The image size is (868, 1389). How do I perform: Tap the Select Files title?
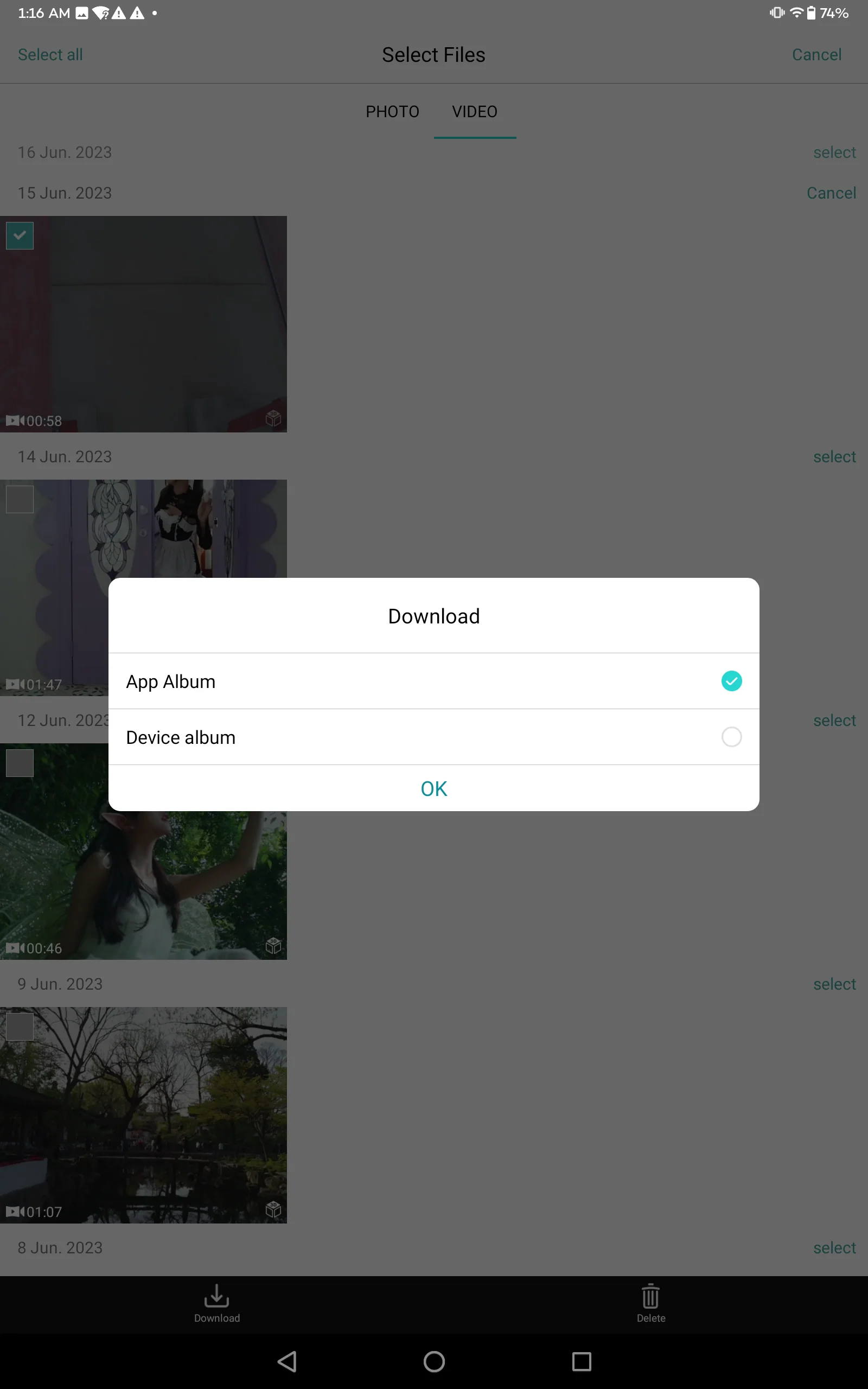[x=434, y=54]
